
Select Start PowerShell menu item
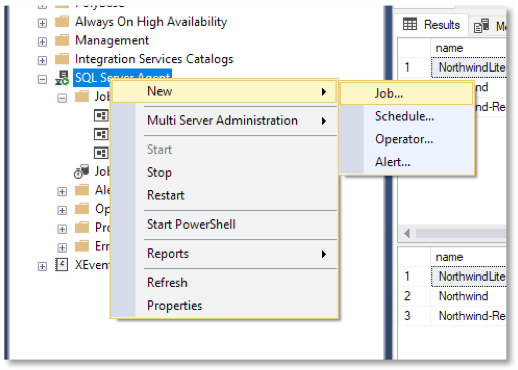pos(224,225)
